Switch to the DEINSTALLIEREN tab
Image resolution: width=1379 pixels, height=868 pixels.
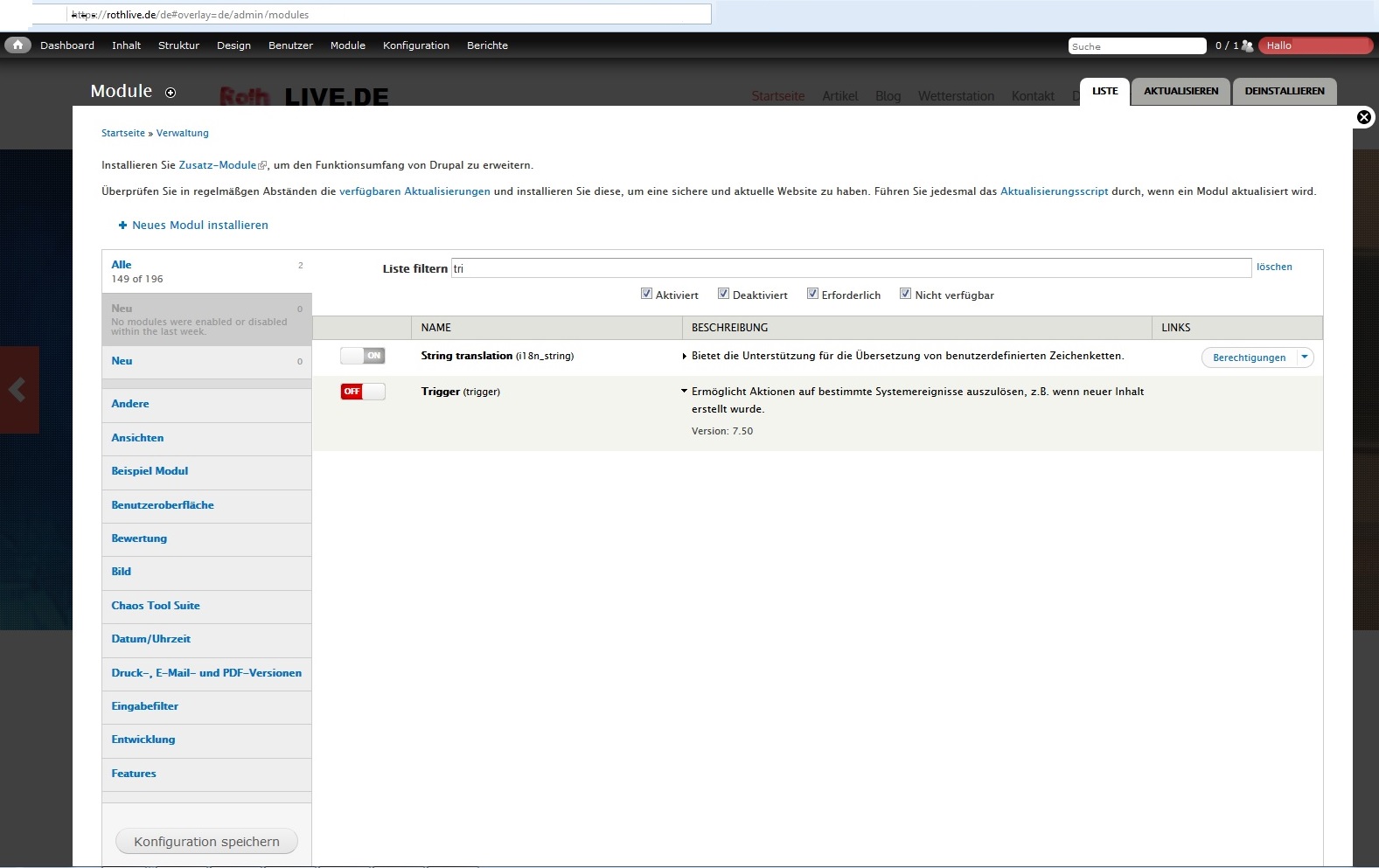[1285, 91]
